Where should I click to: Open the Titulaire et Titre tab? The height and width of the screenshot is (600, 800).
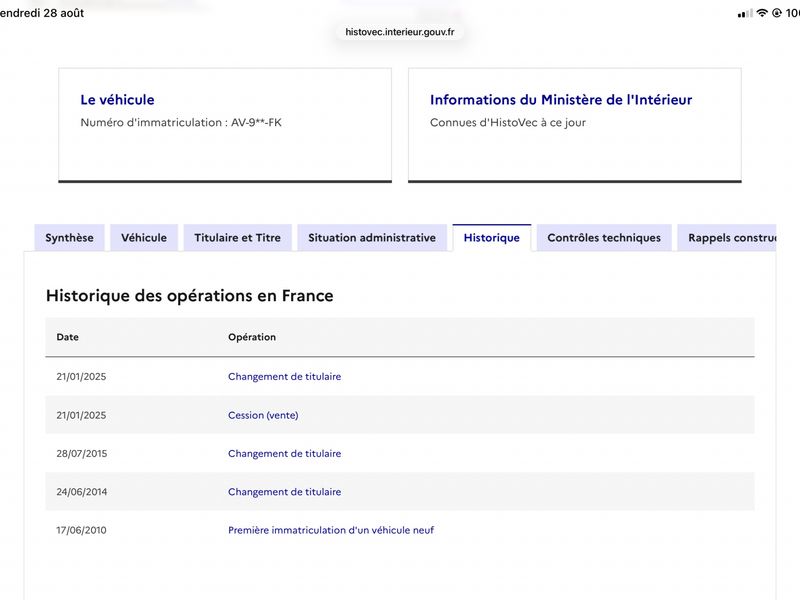click(237, 238)
